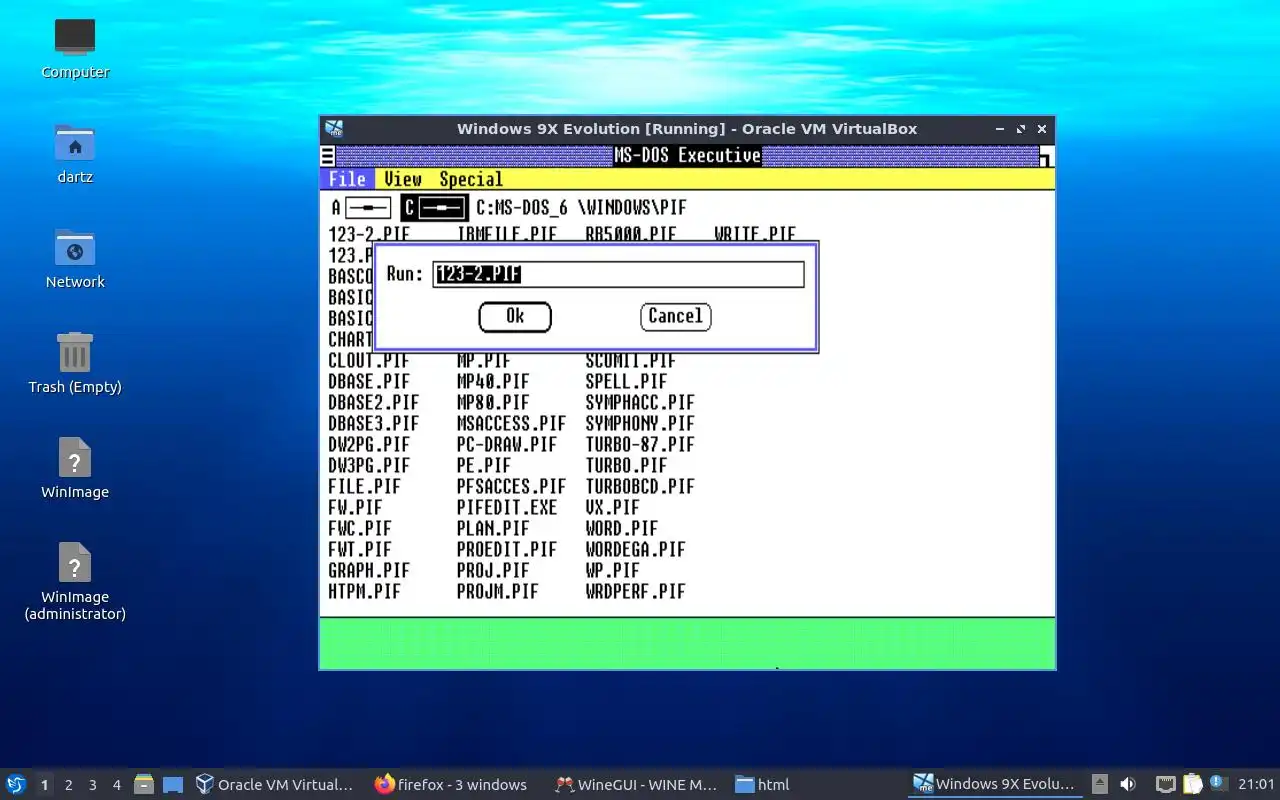Switch to html folder taskbar entry
Screen dimensions: 1280x800
click(762, 784)
